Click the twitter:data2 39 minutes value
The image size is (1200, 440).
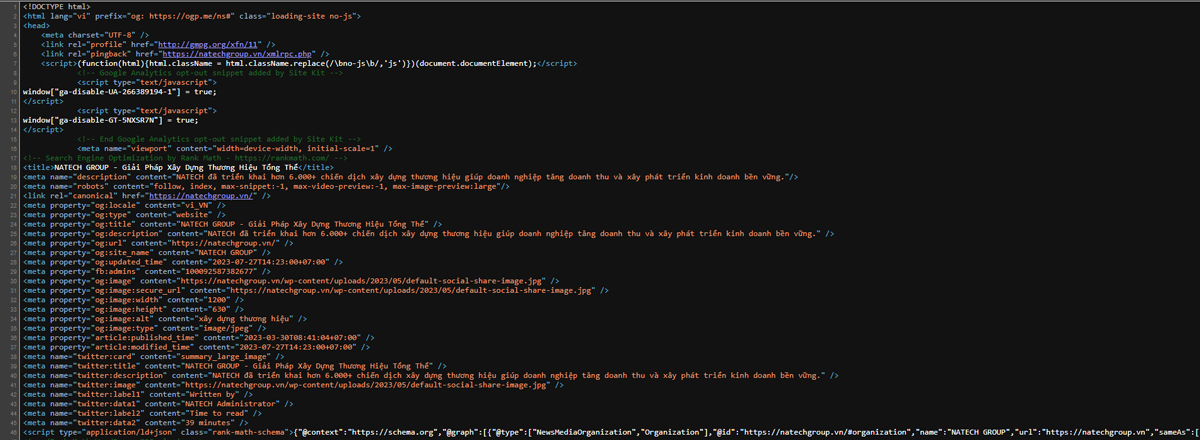212,422
